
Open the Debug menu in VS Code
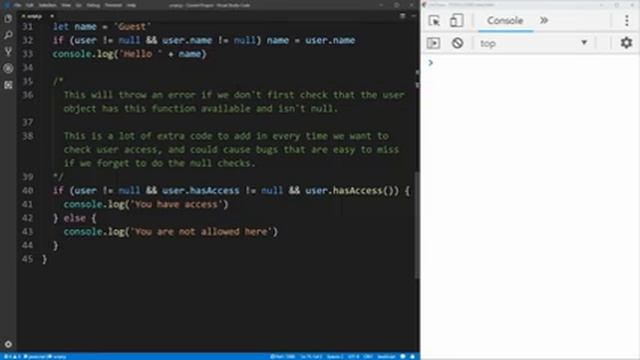tap(93, 5)
